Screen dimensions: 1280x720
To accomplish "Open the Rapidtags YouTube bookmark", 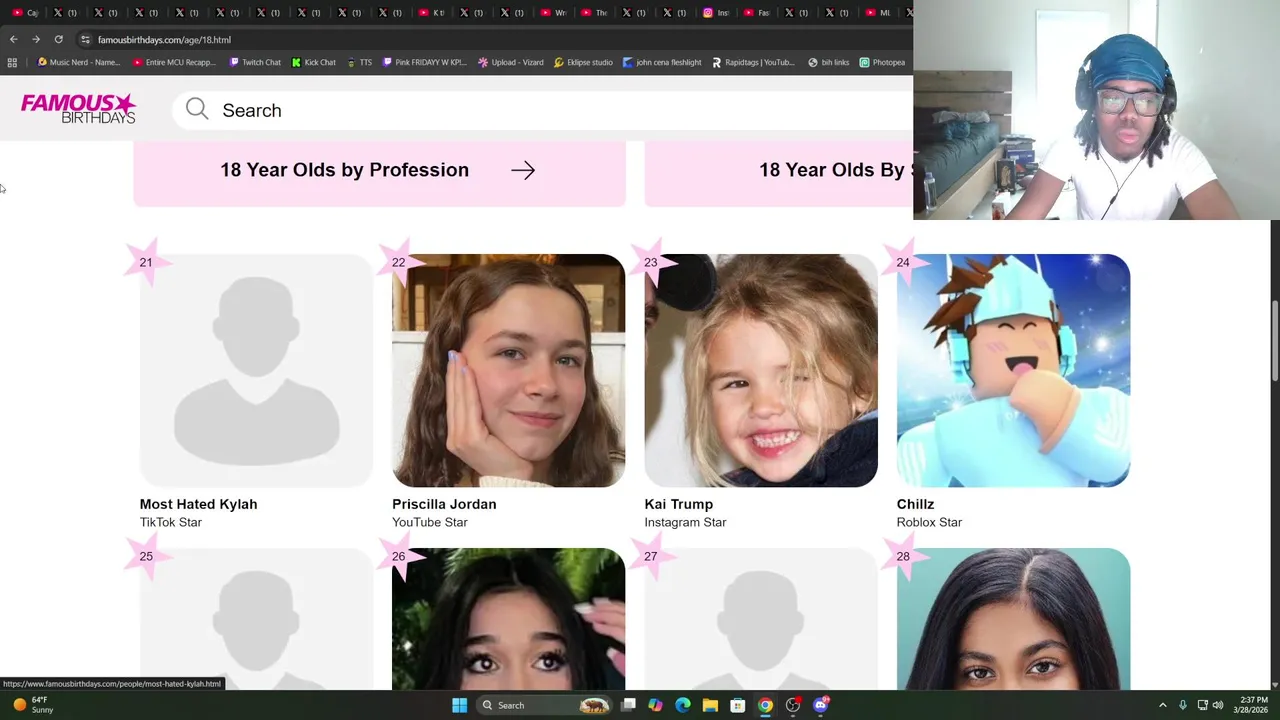I will [753, 62].
